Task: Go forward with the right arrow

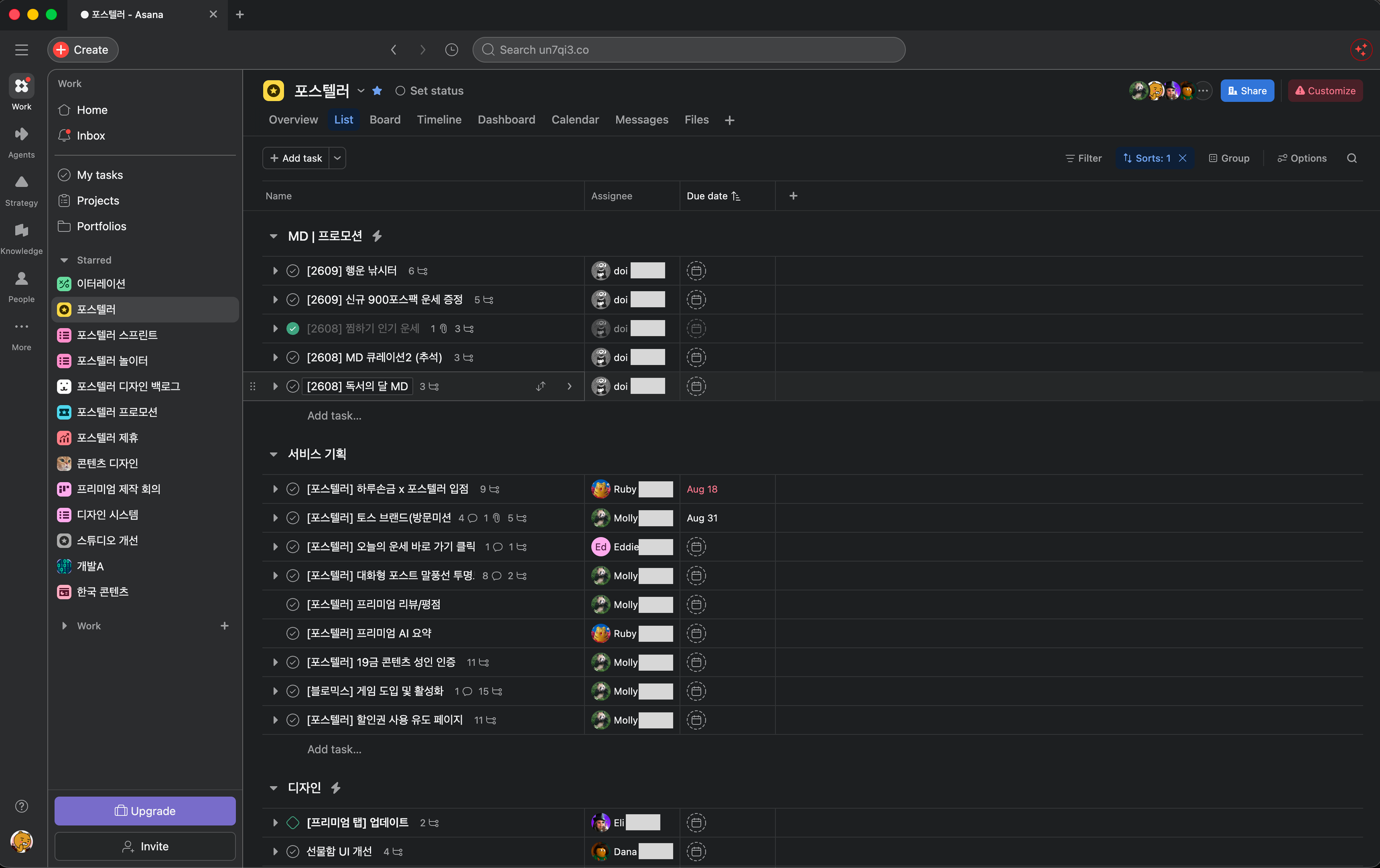Action: click(422, 50)
